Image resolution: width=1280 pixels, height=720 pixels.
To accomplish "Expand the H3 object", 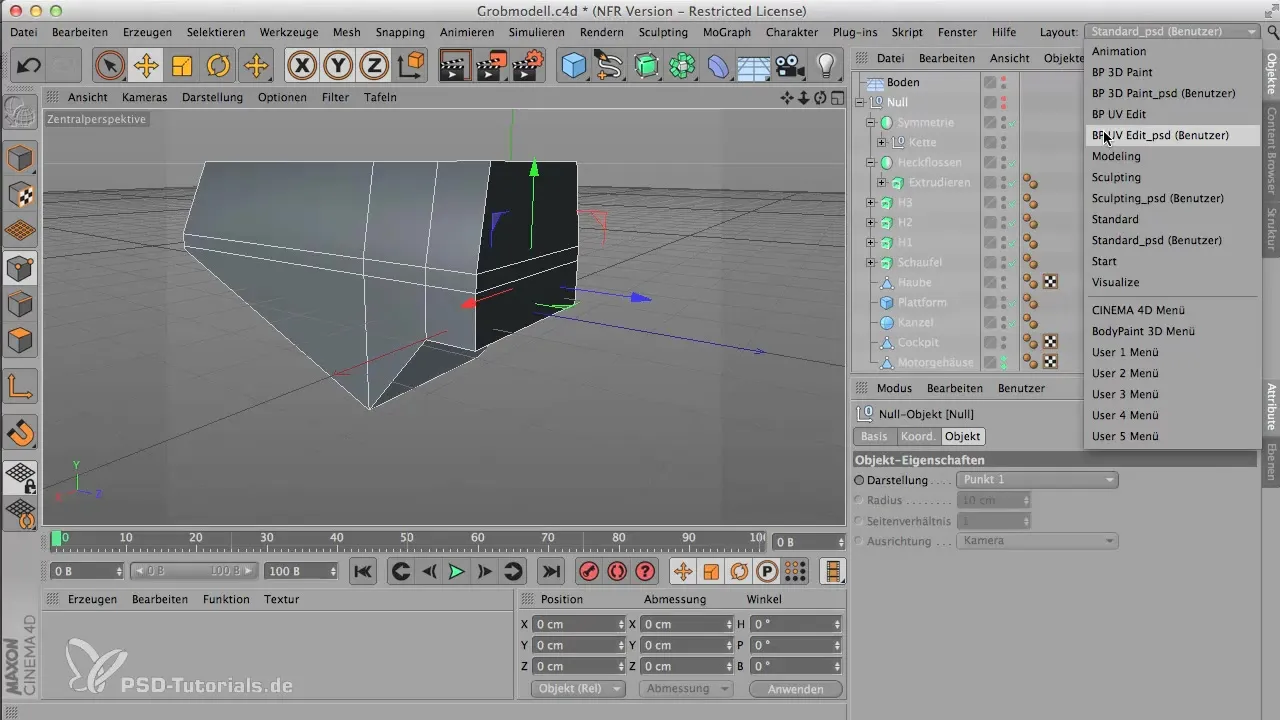I will [x=870, y=202].
